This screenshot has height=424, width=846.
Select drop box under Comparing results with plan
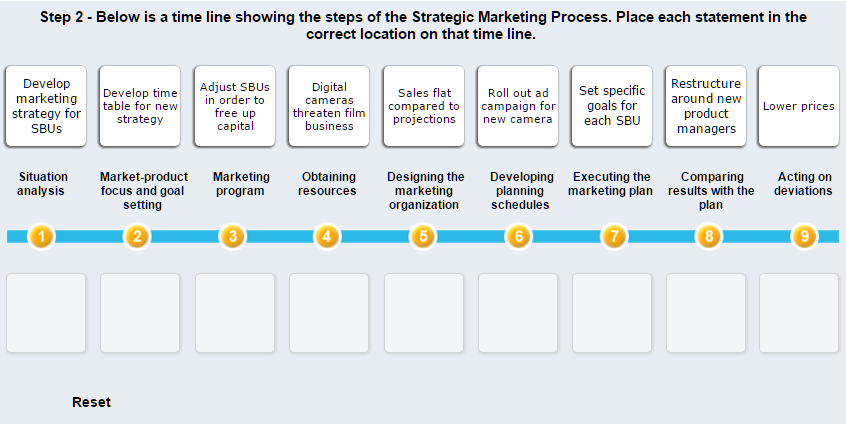pos(706,313)
